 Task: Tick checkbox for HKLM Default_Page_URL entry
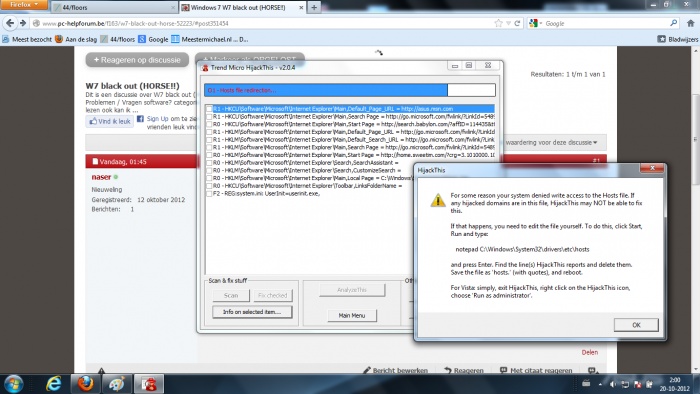pos(209,132)
